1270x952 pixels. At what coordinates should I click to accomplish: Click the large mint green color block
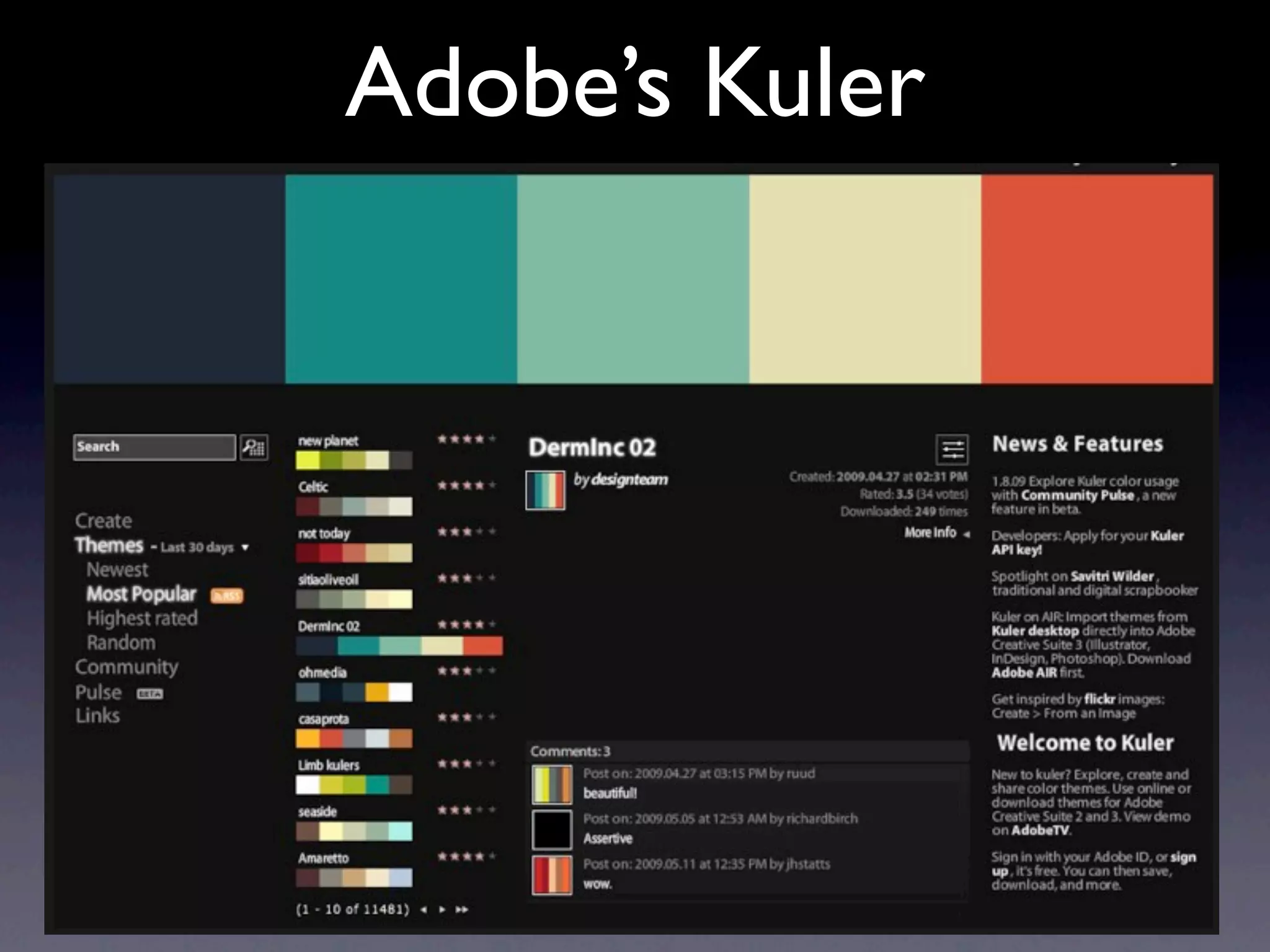pyautogui.click(x=633, y=279)
